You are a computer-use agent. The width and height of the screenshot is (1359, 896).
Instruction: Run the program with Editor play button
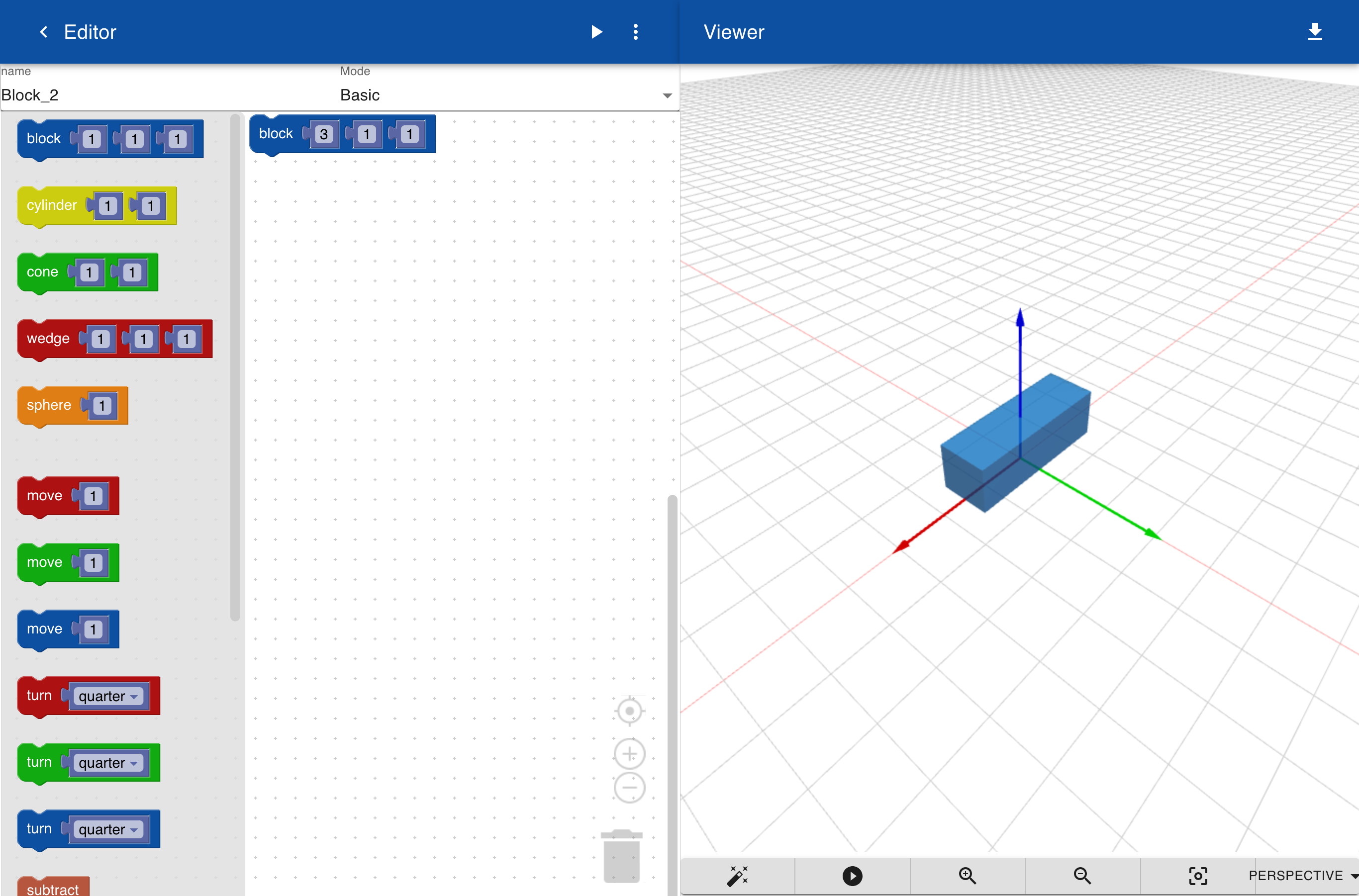coord(596,32)
